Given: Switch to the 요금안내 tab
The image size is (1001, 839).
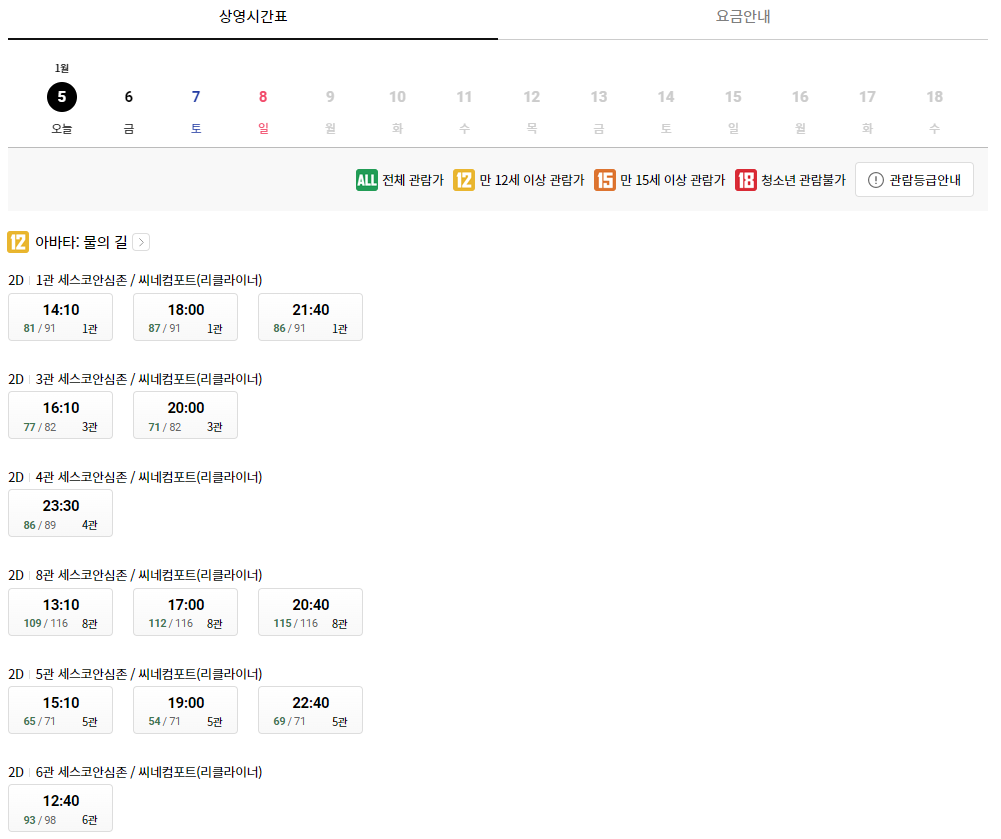Looking at the screenshot, I should 742,17.
